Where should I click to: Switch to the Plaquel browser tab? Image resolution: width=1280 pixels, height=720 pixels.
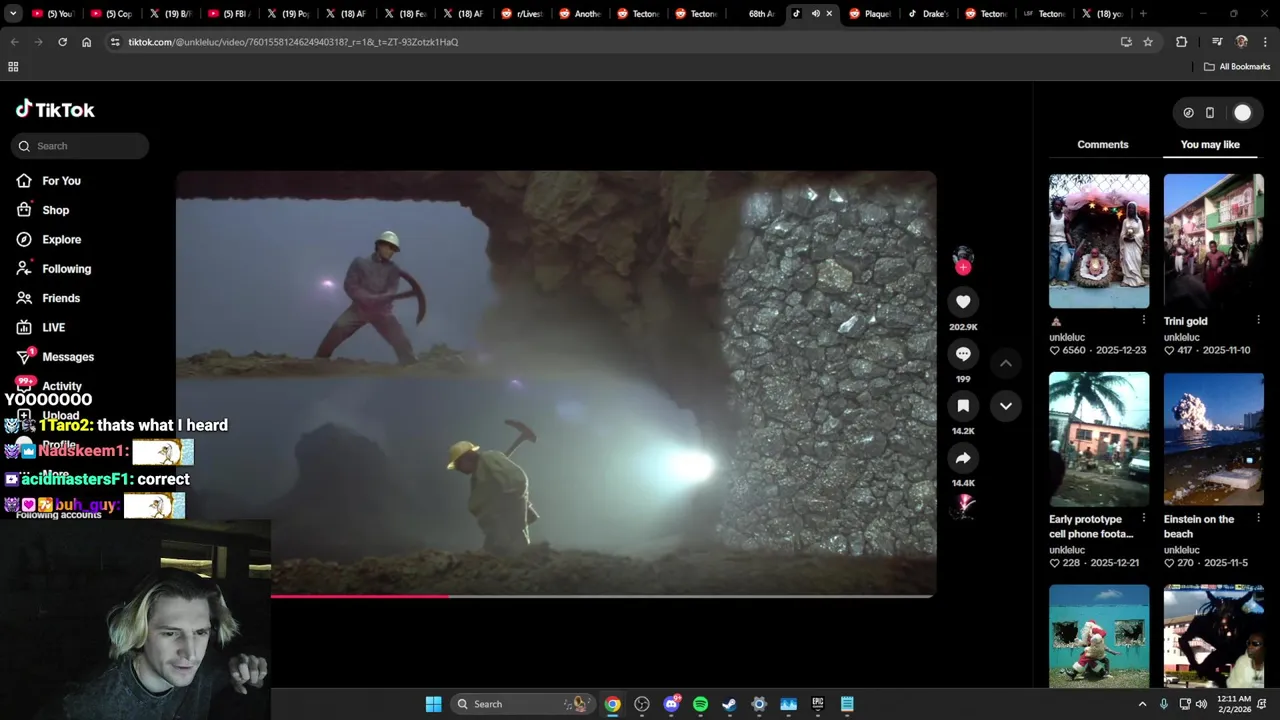pyautogui.click(x=870, y=14)
